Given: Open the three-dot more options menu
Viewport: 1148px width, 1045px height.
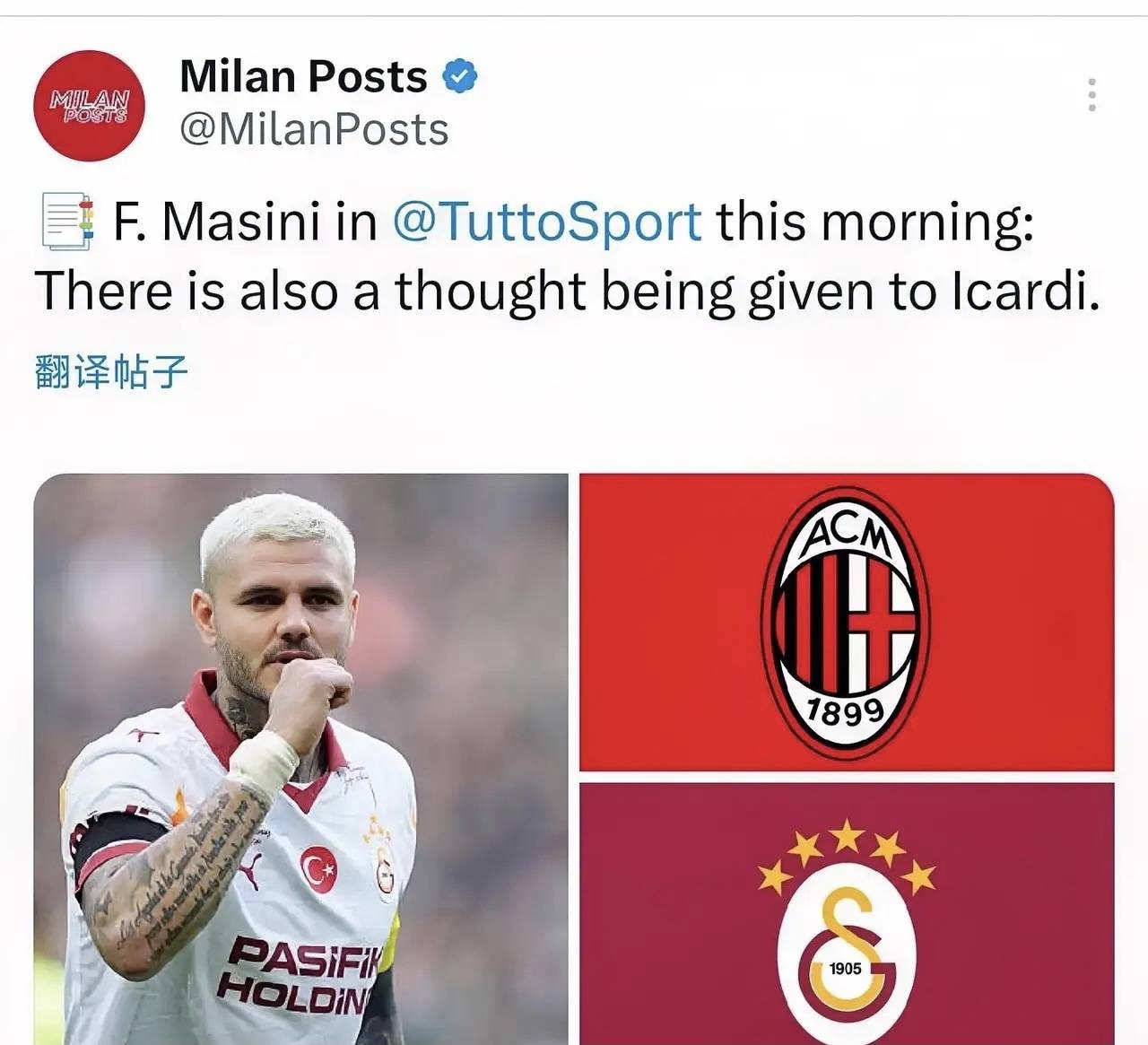Looking at the screenshot, I should coord(1091,94).
